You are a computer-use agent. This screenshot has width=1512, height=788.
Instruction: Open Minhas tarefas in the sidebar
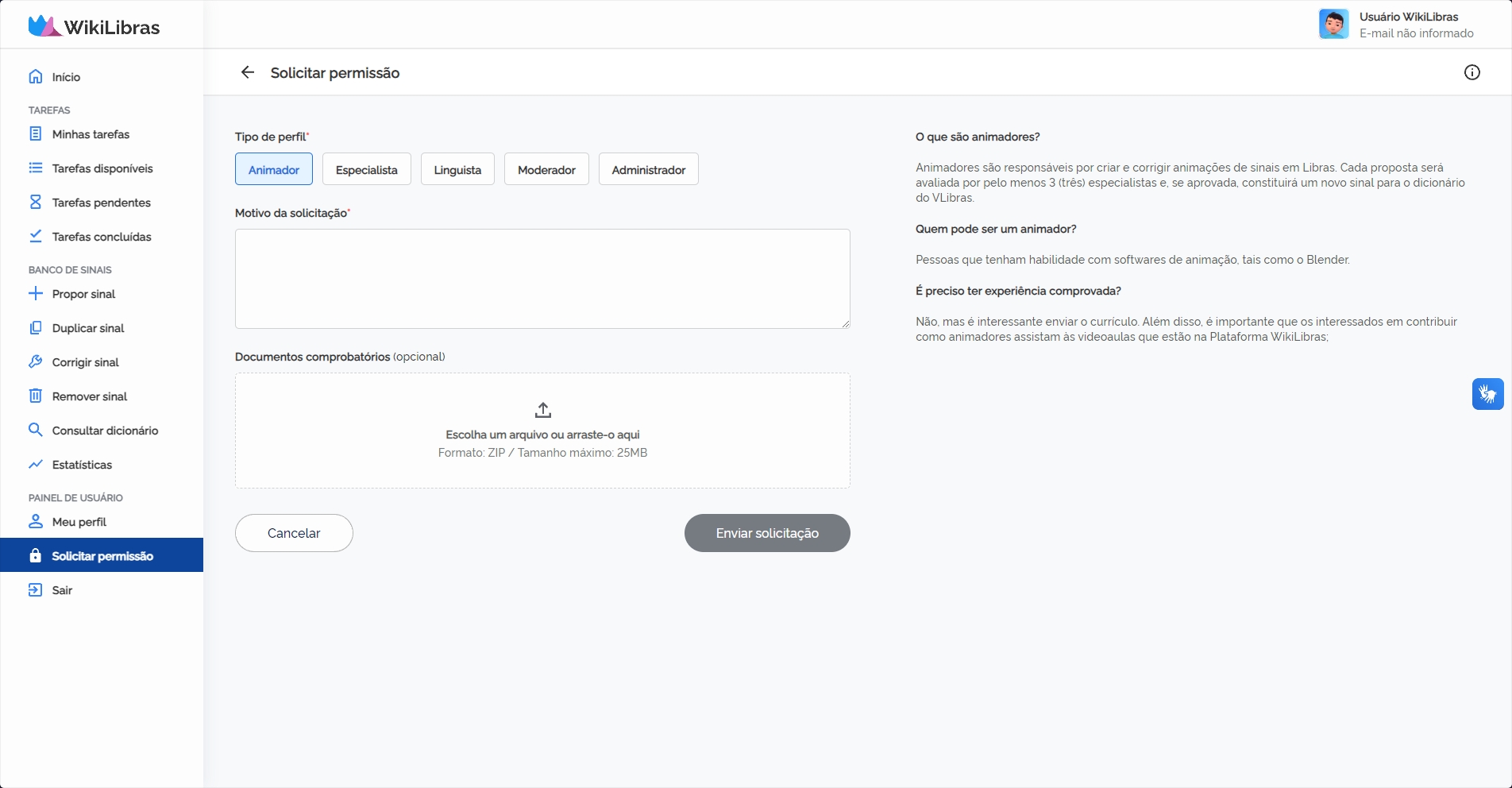[x=91, y=134]
